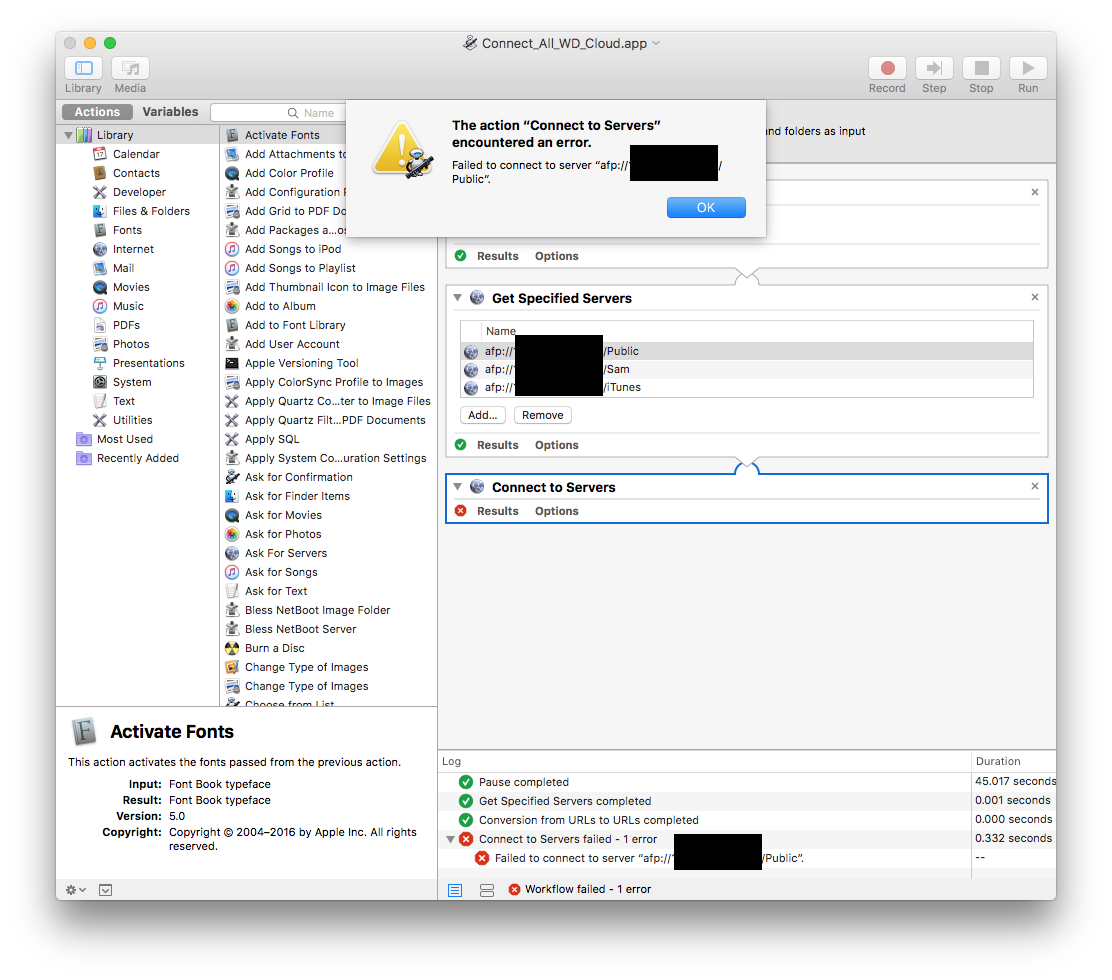Select the Ask for Confirmation action

pyautogui.click(x=299, y=477)
